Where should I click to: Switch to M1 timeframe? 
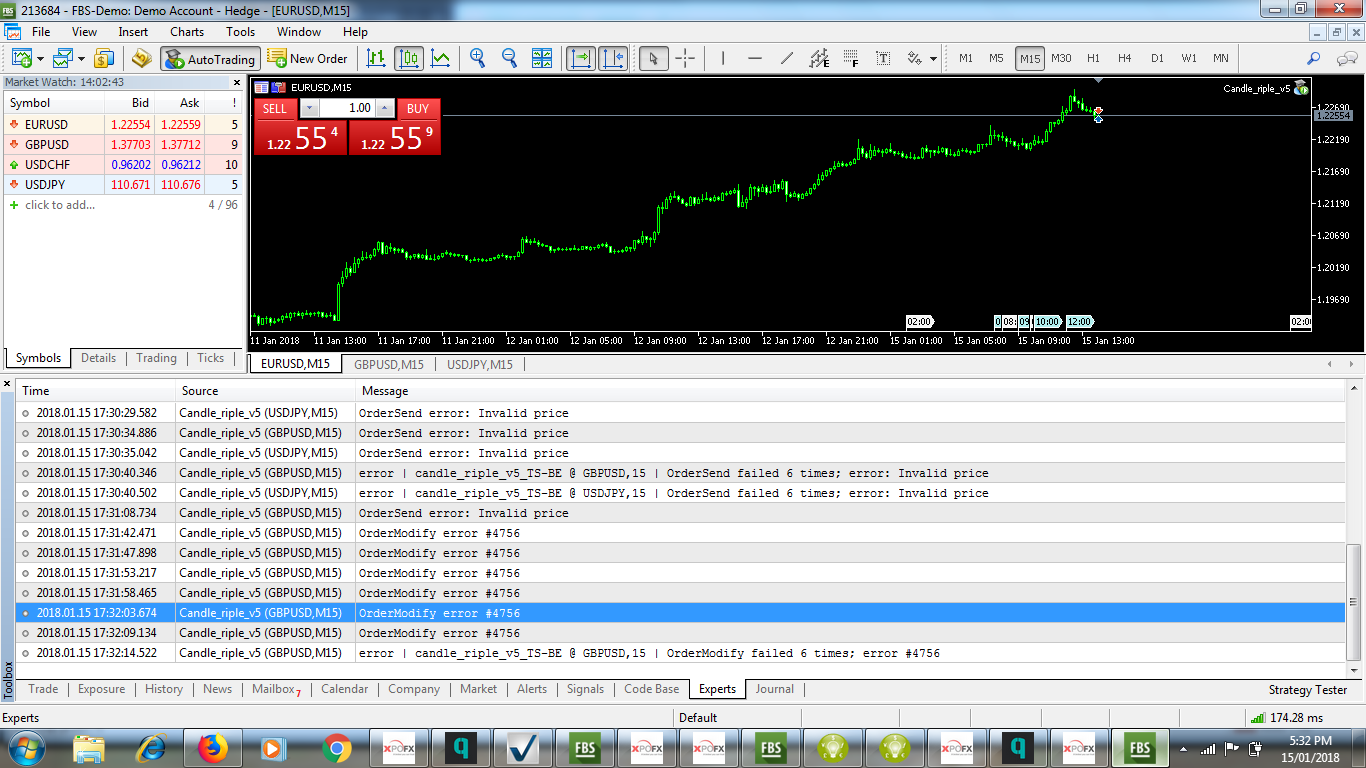point(966,58)
